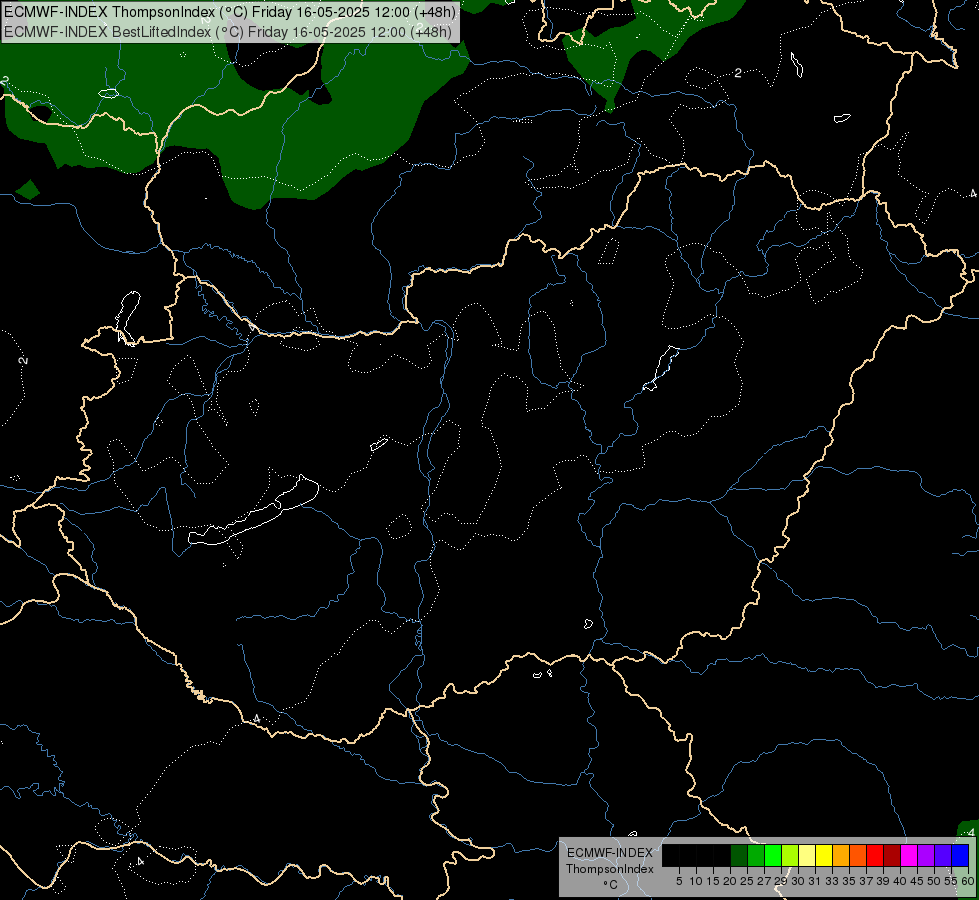
Task: Click the legend tick value '45'
Action: pos(917,881)
